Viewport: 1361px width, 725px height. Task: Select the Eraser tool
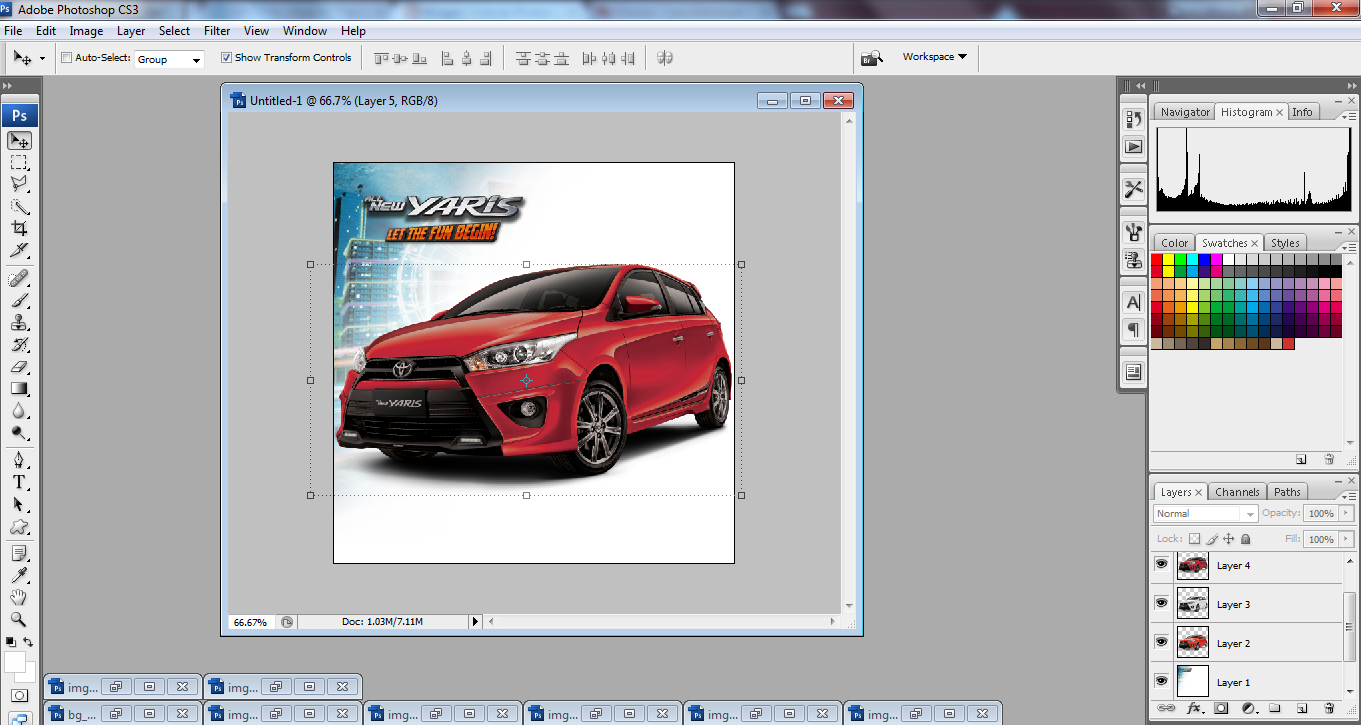[x=20, y=366]
